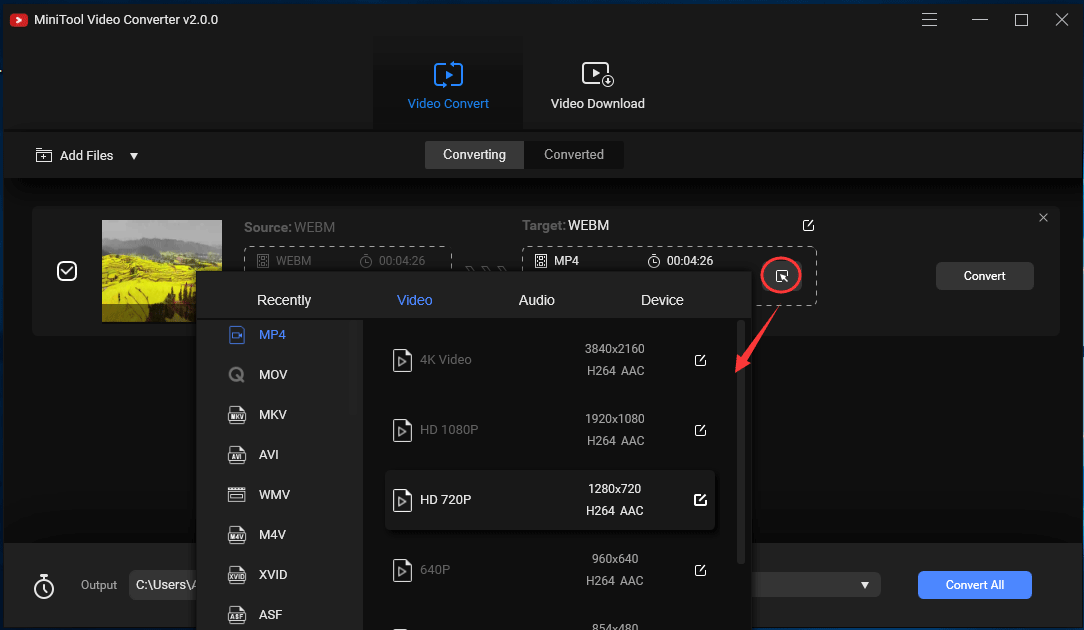Click the preset list scrollbar
Image resolution: width=1084 pixels, height=630 pixels.
pyautogui.click(x=741, y=443)
